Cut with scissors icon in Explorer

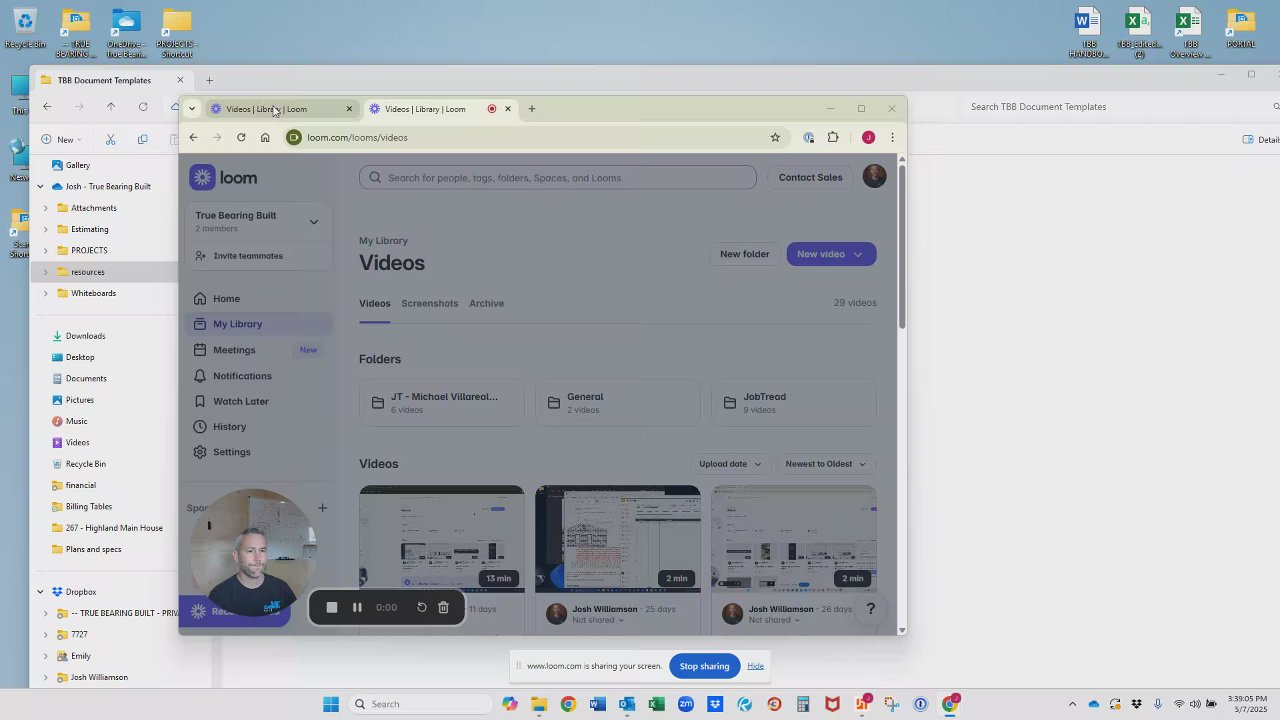coord(110,140)
